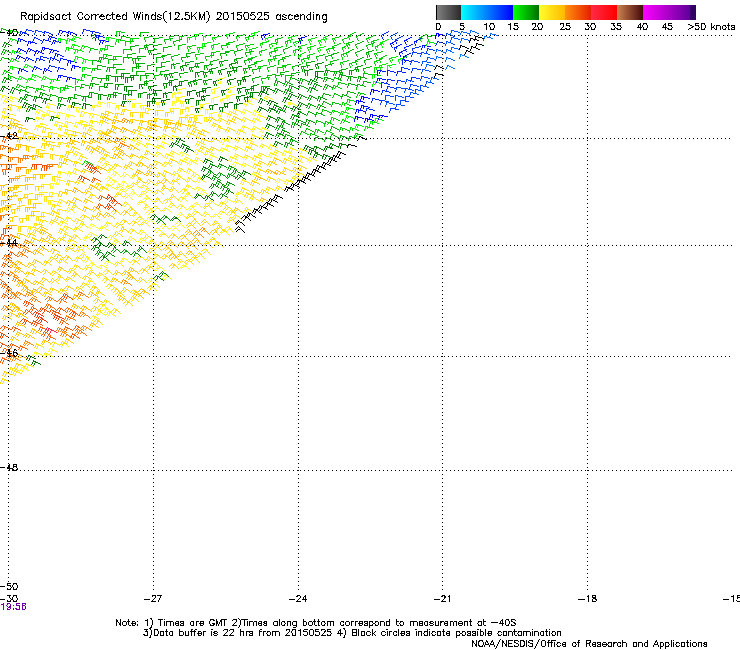The height and width of the screenshot is (650, 740).
Task: Click the NOAA/NESDIS credit text
Action: tap(589, 644)
